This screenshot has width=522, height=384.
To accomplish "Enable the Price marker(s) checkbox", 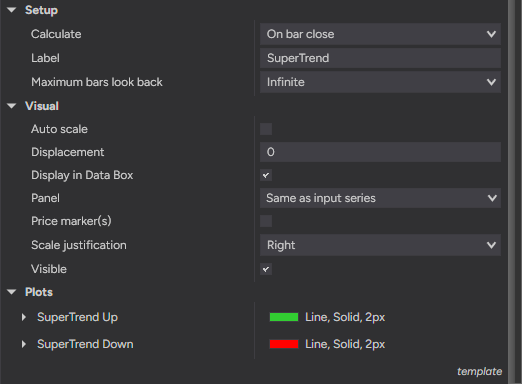I will point(266,221).
